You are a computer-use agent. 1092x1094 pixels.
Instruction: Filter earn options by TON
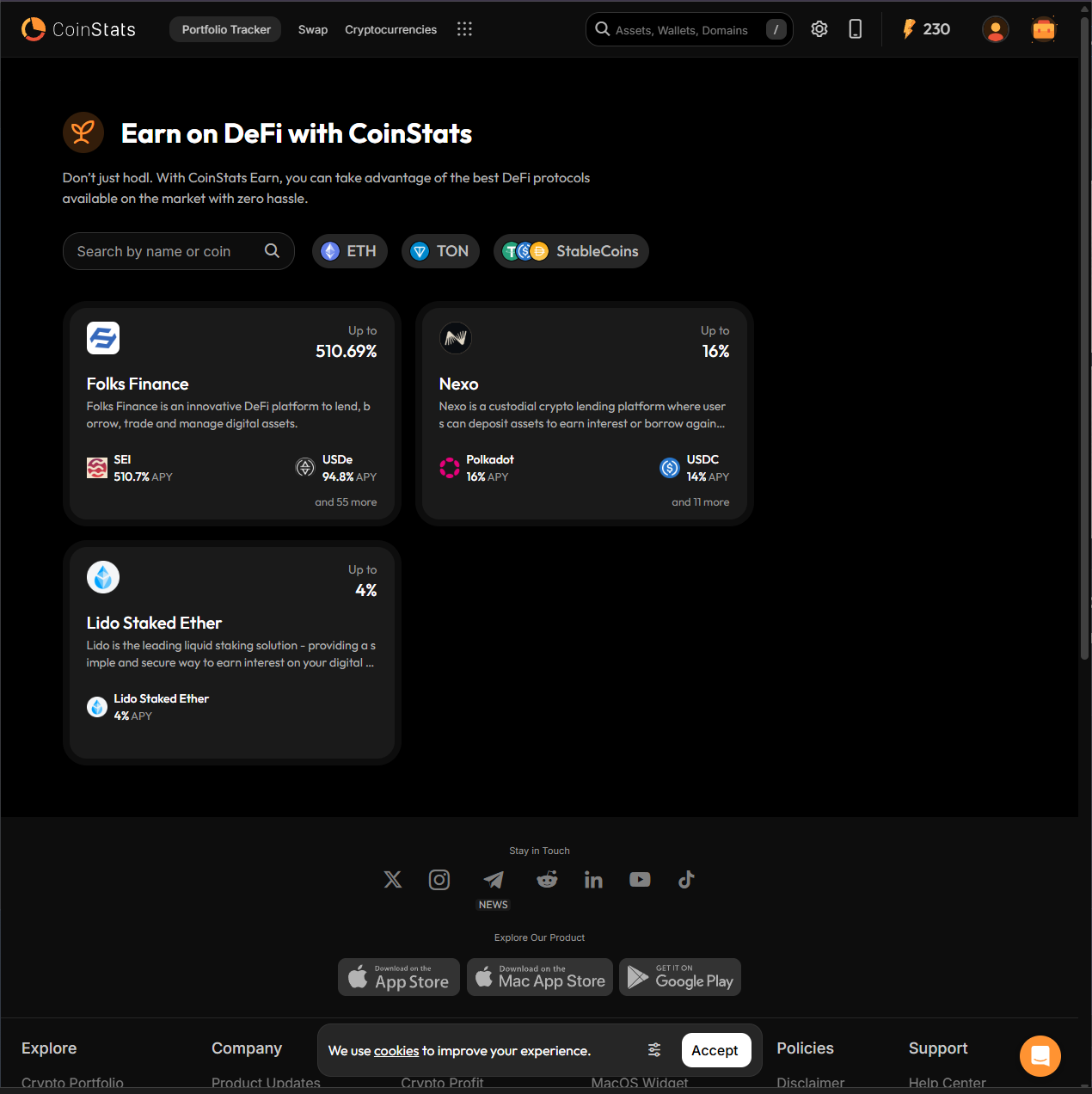tap(440, 251)
